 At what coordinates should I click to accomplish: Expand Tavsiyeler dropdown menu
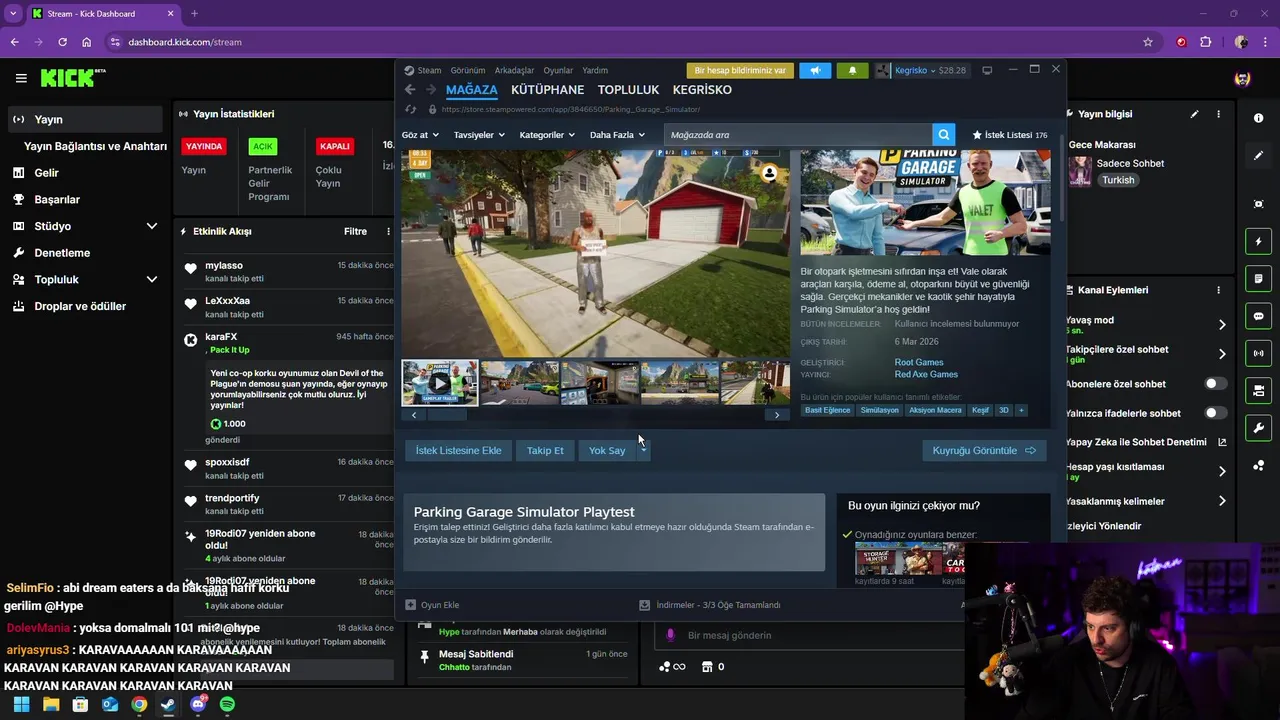(479, 135)
